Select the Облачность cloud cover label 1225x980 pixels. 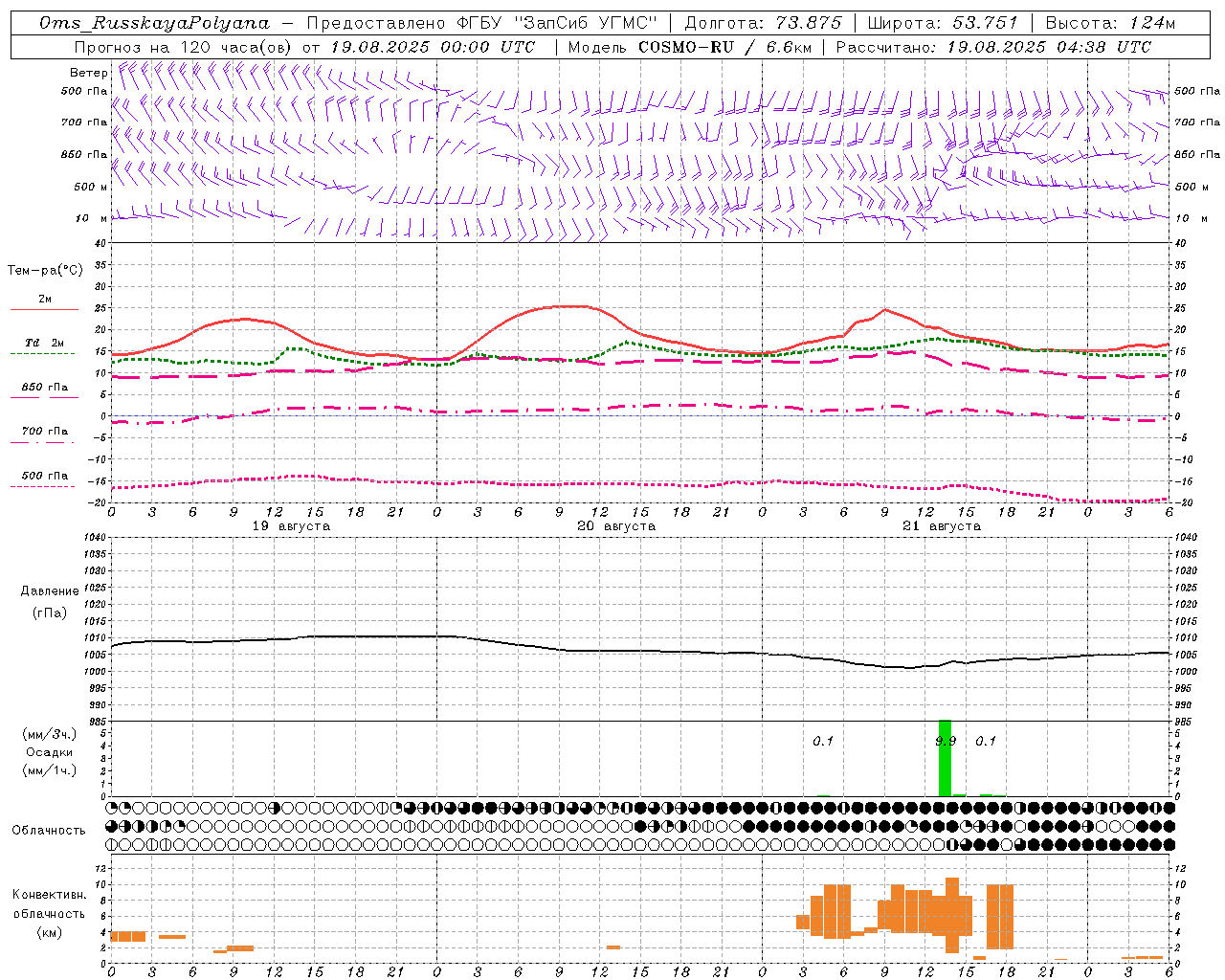pyautogui.click(x=49, y=830)
